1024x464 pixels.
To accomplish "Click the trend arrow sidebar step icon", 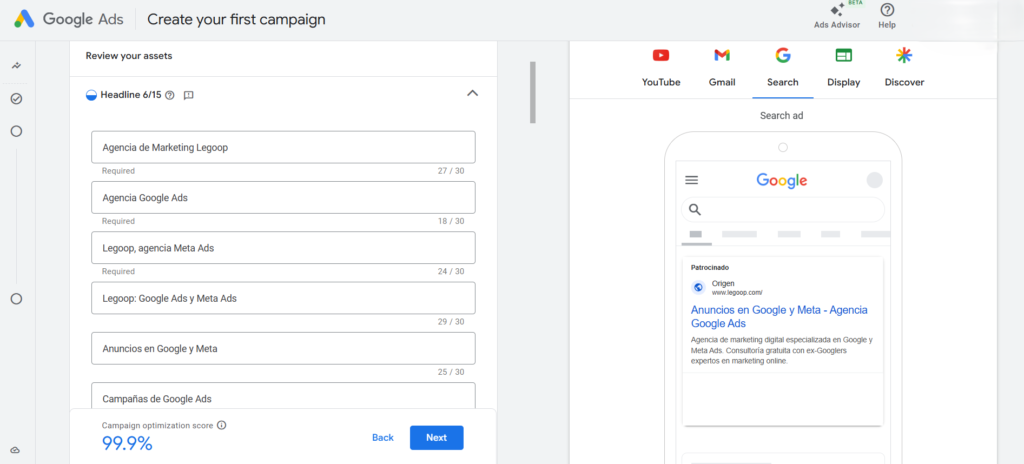I will tap(16, 66).
